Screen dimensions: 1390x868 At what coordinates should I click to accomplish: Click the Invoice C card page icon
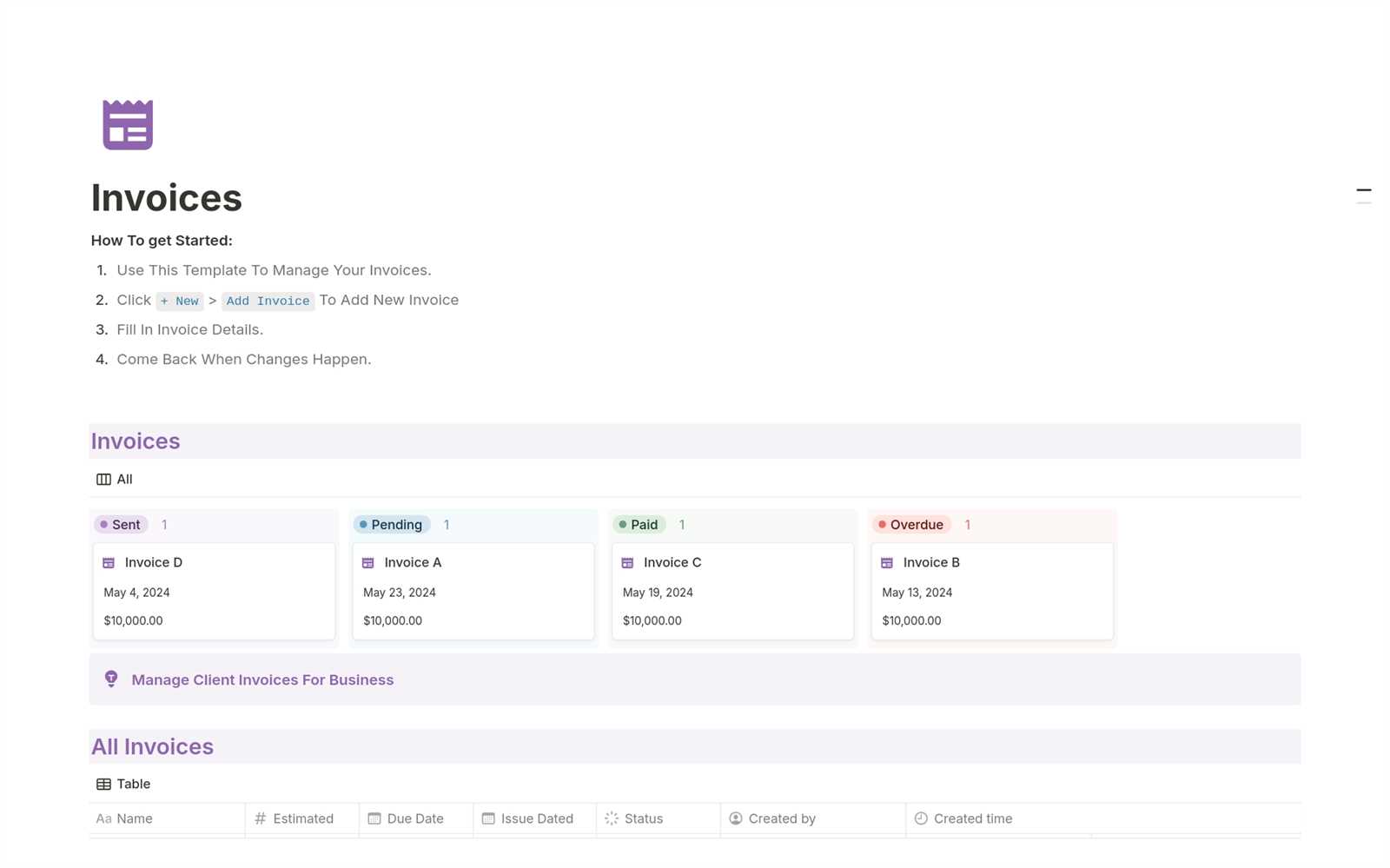pyautogui.click(x=627, y=563)
